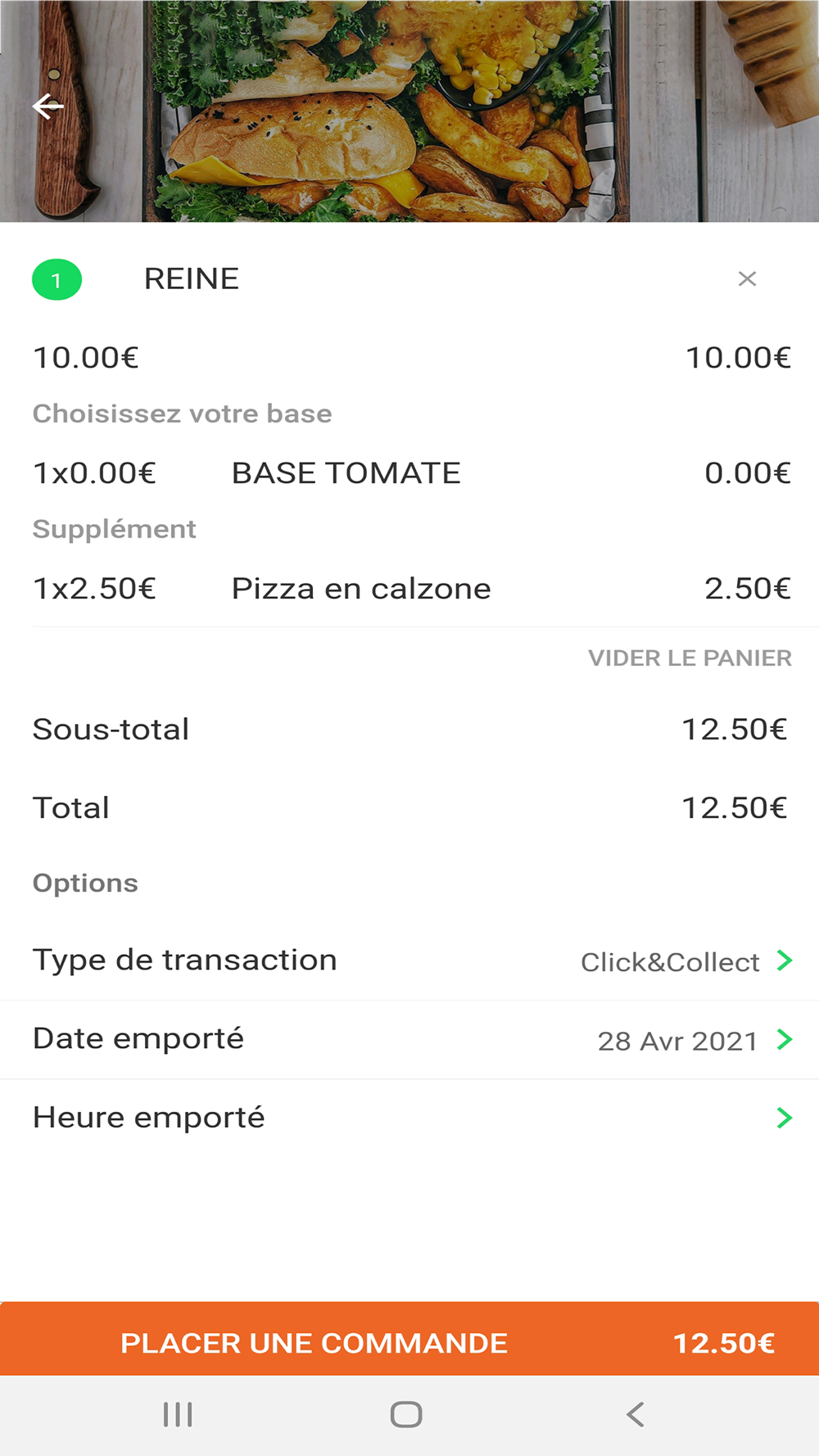Tap Android home button icon
This screenshot has height=1456, width=819.
click(x=406, y=1414)
